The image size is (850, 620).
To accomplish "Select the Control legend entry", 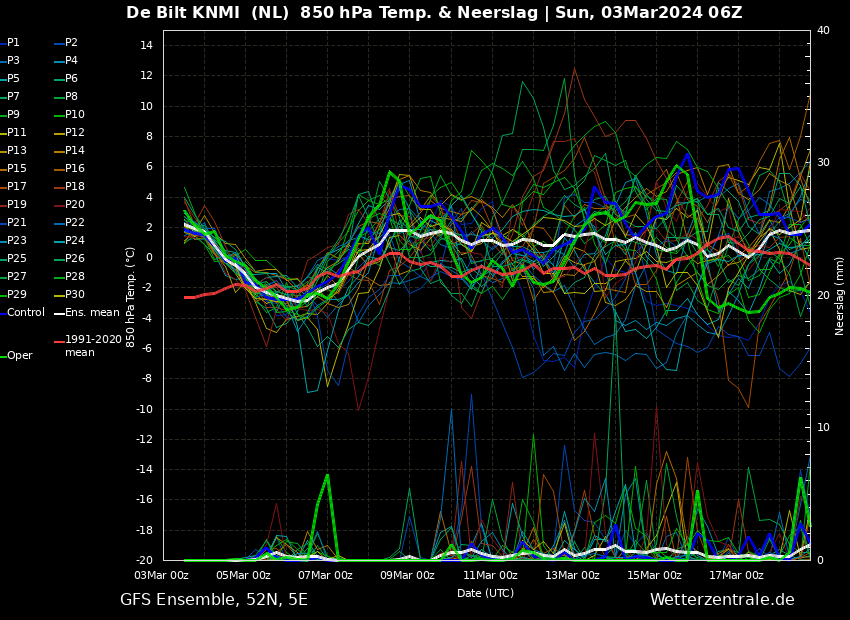I will (x=22, y=312).
